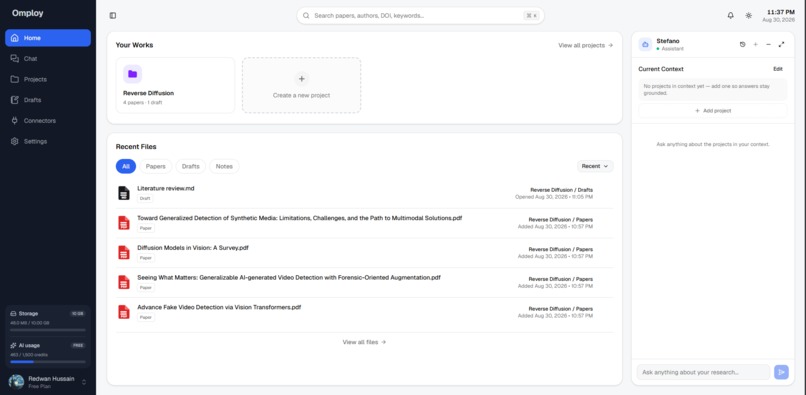Screen dimensions: 806x395
Task: Expand the user account menu chevron
Action: click(84, 382)
